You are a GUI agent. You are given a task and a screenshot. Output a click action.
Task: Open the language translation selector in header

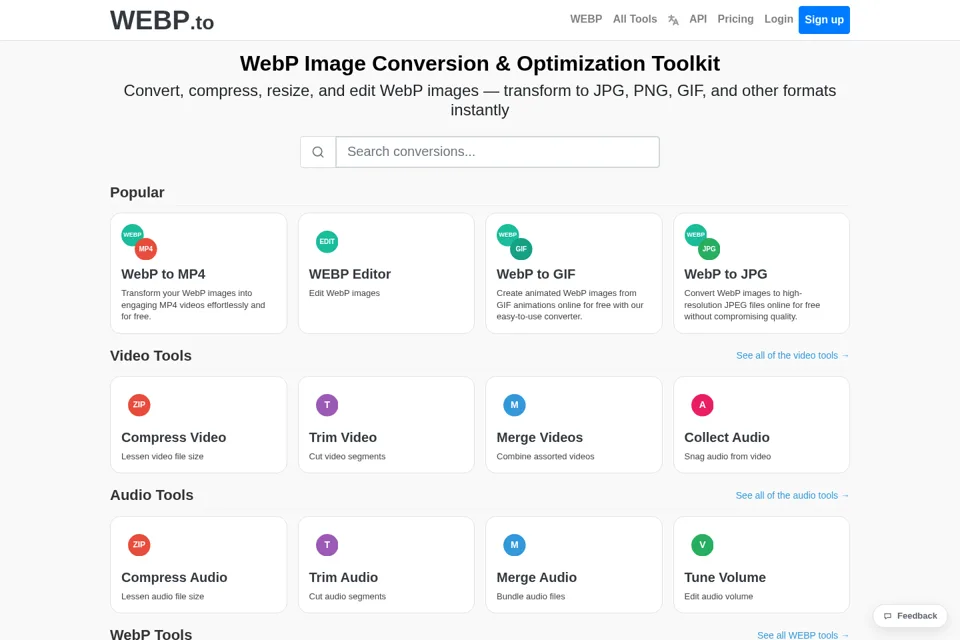click(x=673, y=20)
